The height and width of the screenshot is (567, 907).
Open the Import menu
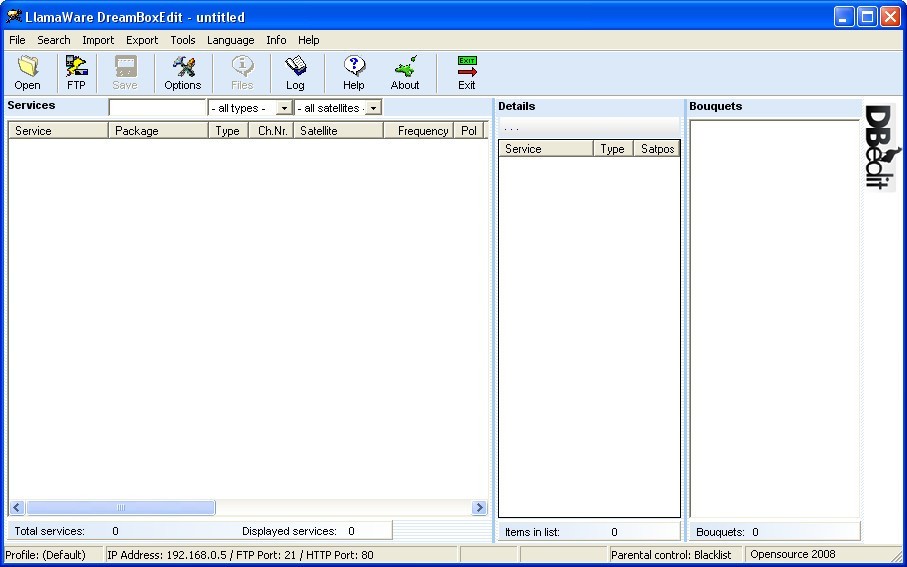98,40
